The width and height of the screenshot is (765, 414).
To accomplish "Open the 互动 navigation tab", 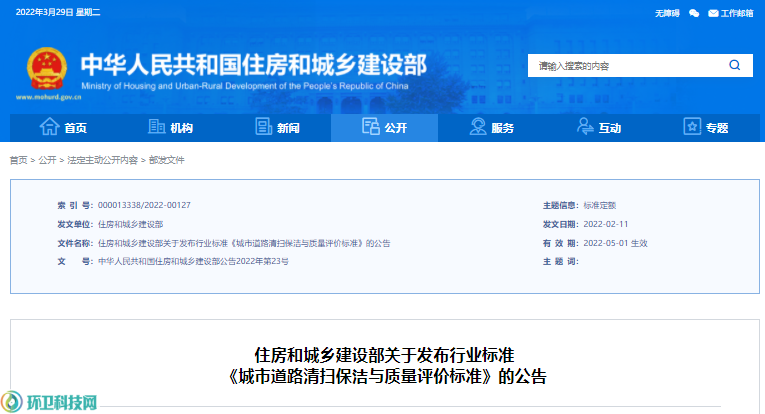I will 599,128.
